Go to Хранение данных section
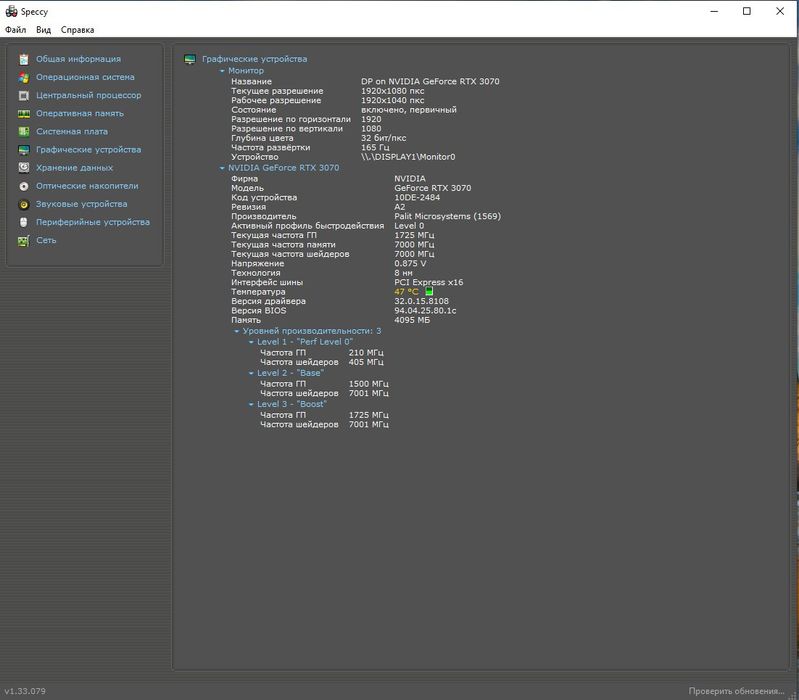Viewport: 799px width, 700px height. pyautogui.click(x=74, y=168)
